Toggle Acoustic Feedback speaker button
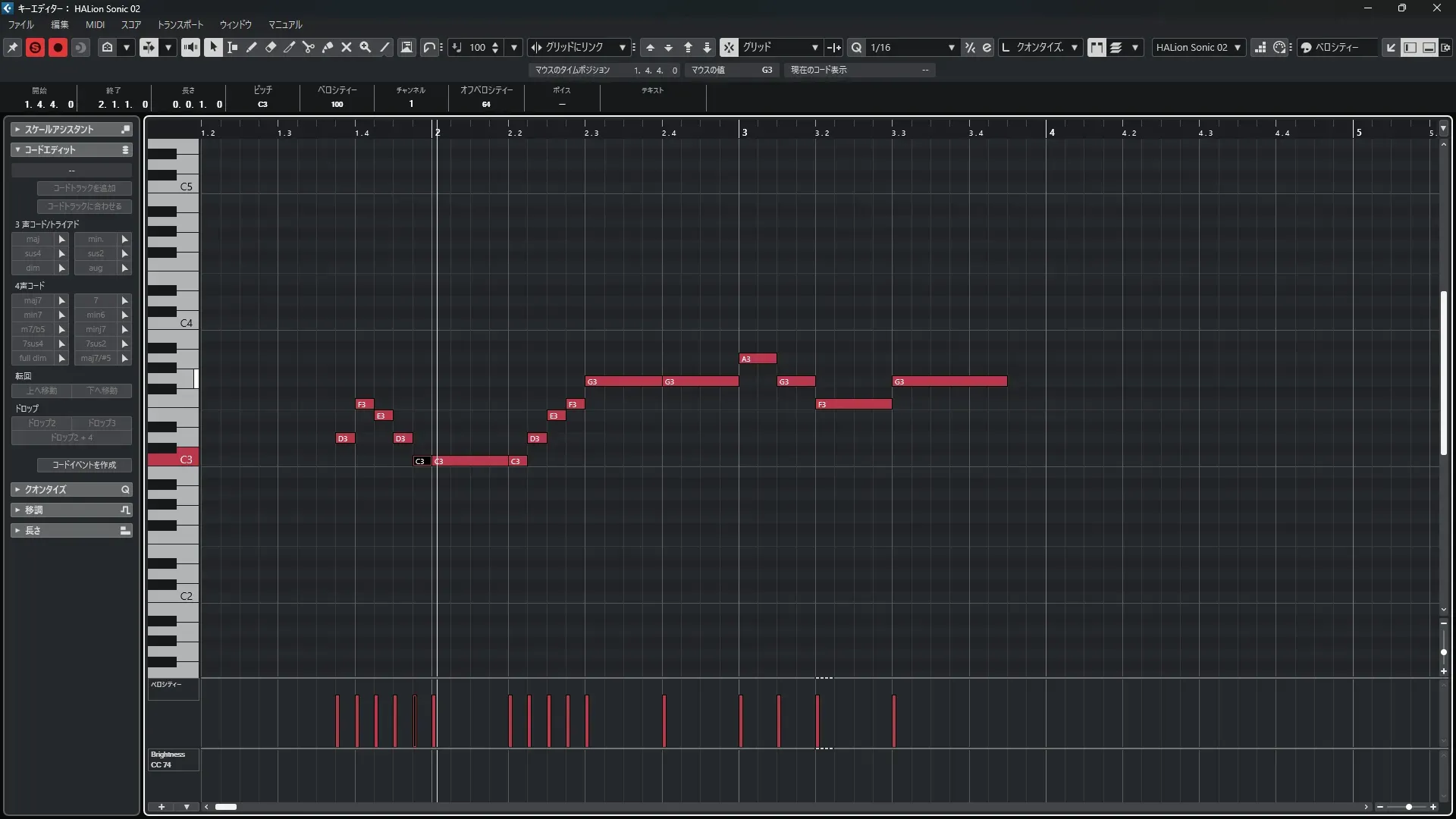Image resolution: width=1456 pixels, height=819 pixels. [x=190, y=47]
